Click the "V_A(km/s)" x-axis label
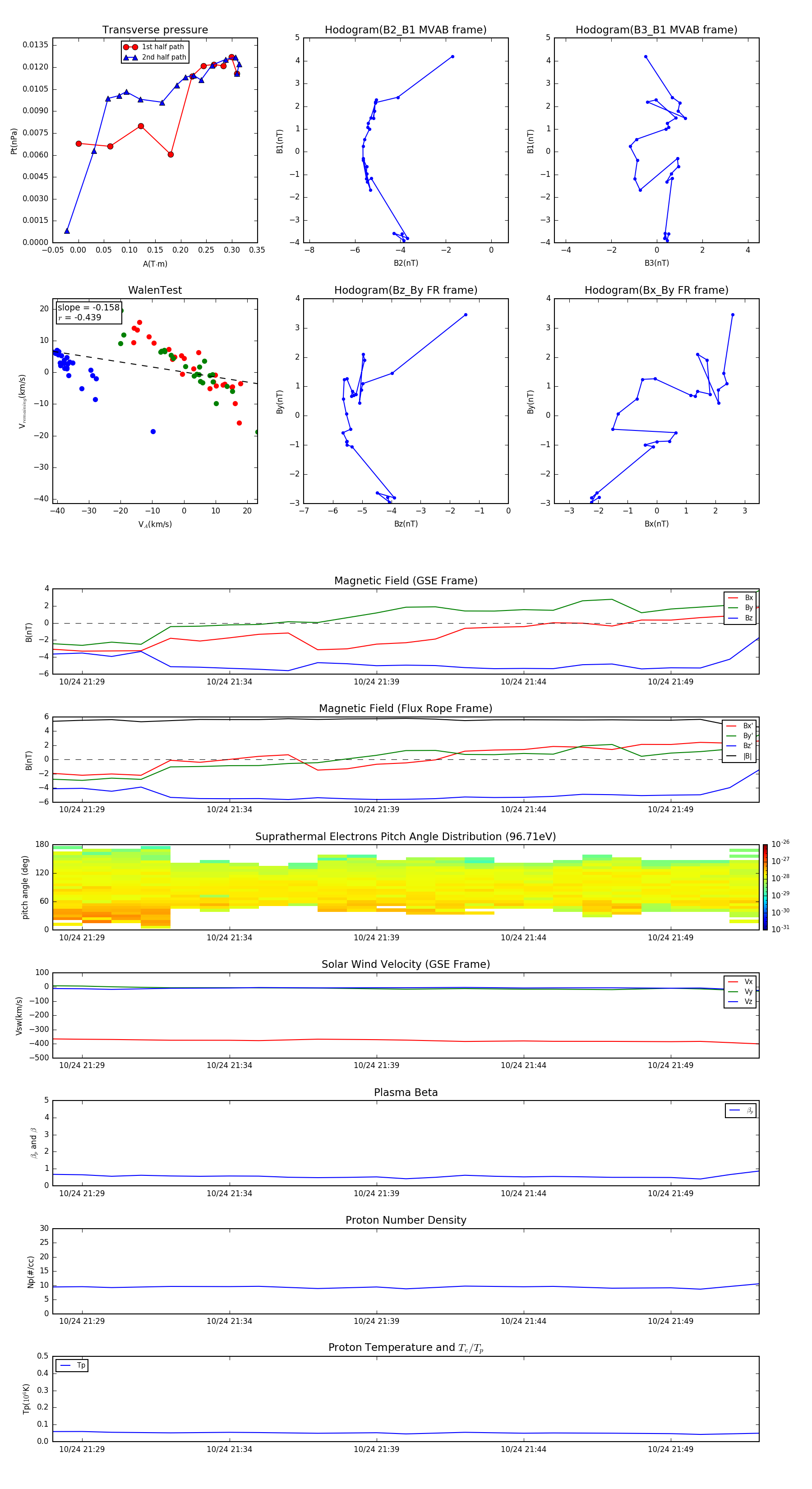 (x=155, y=524)
